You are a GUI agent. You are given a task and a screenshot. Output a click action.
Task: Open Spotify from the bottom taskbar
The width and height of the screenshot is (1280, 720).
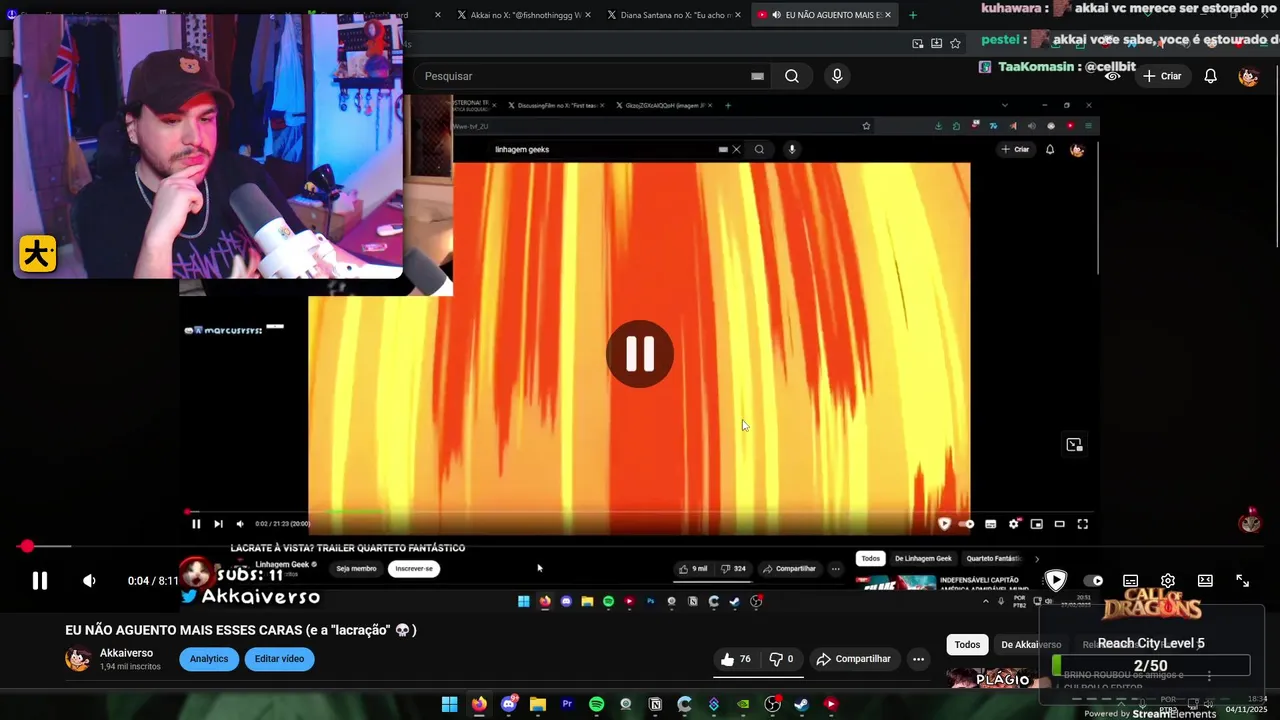coord(597,704)
